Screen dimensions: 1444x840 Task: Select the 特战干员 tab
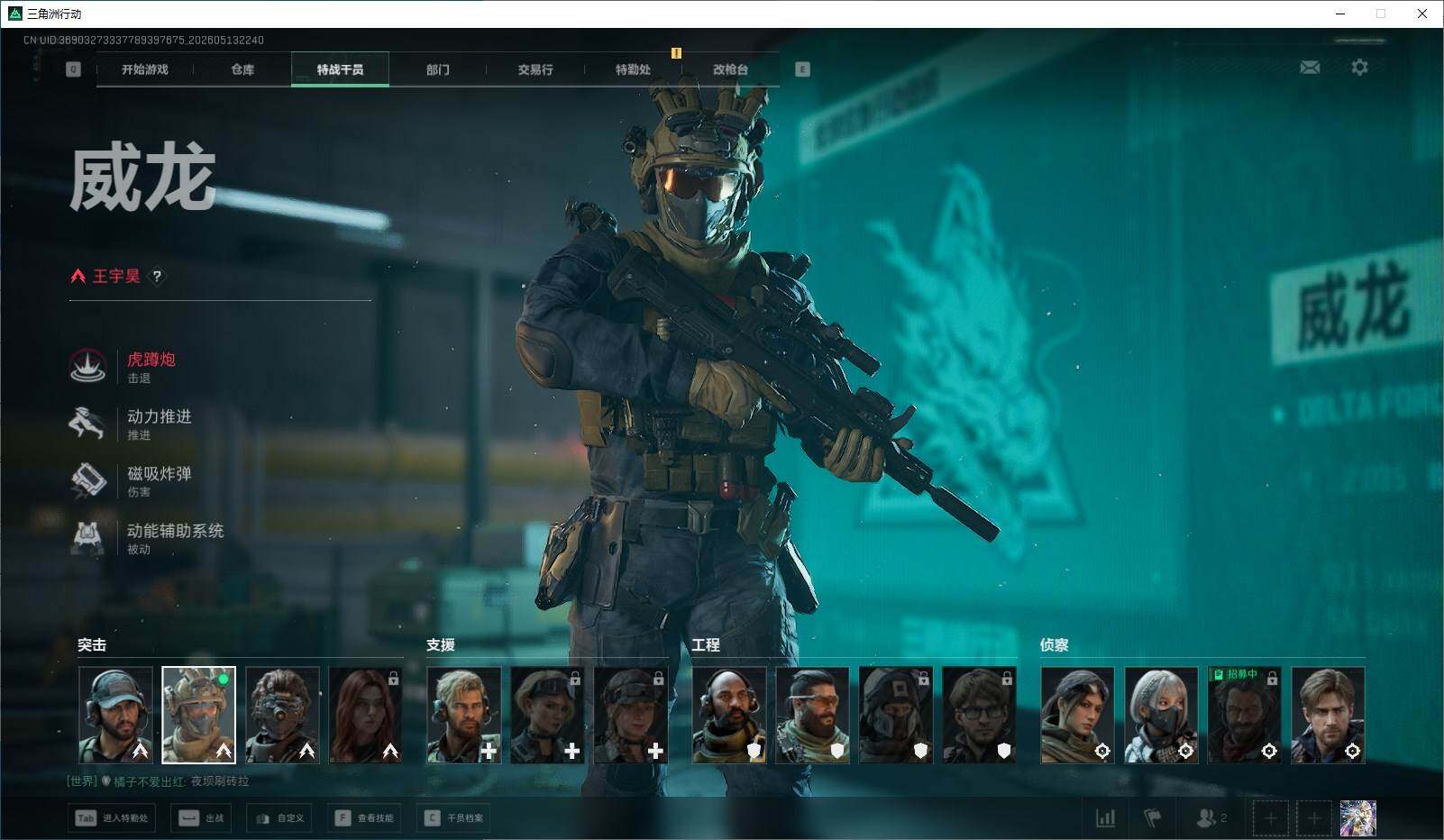340,69
